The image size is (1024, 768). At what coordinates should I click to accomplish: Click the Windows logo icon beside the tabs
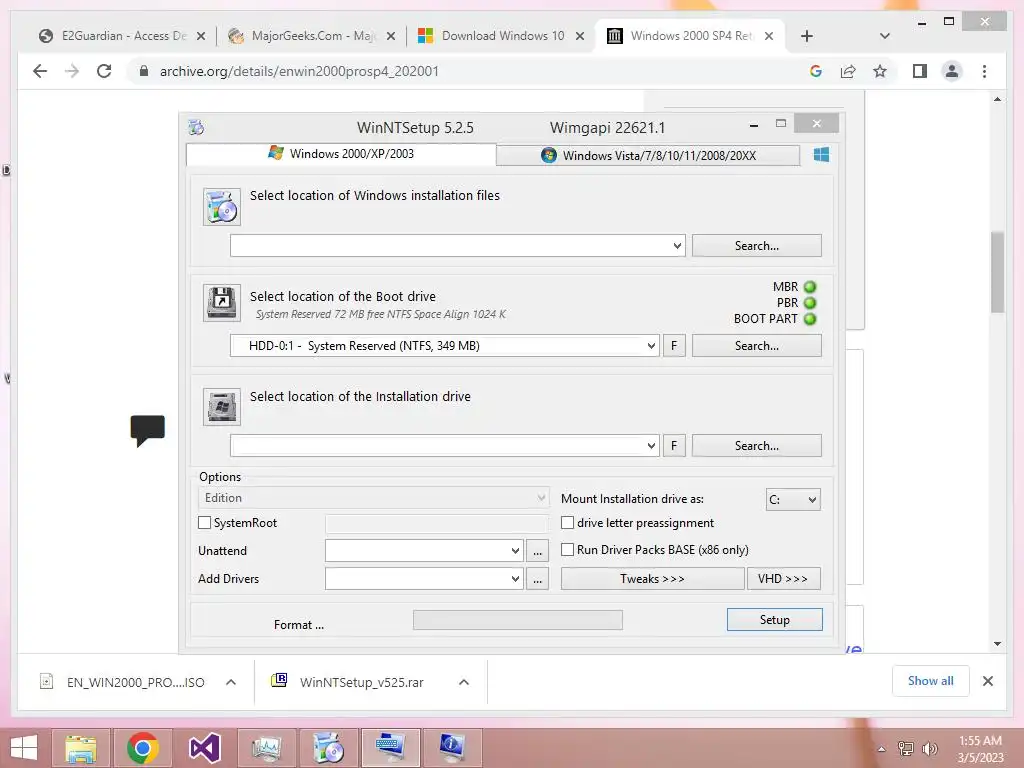[x=822, y=155]
